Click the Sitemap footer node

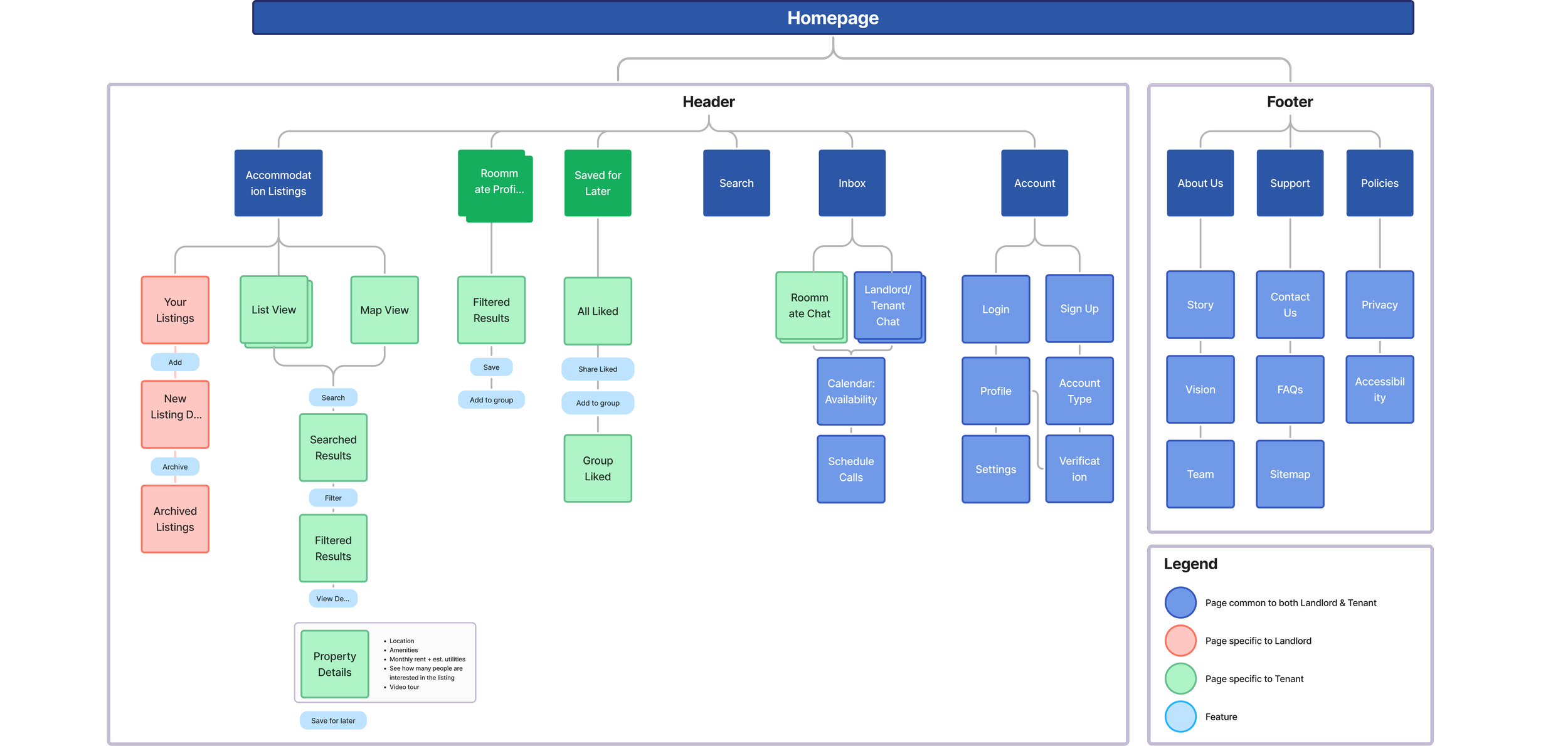[1290, 474]
